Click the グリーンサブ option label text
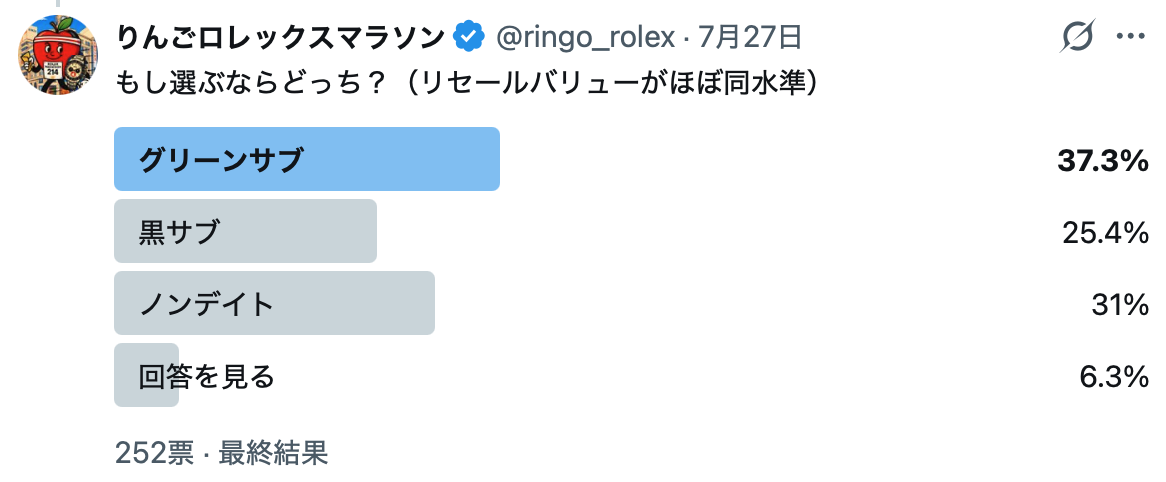 pyautogui.click(x=221, y=160)
